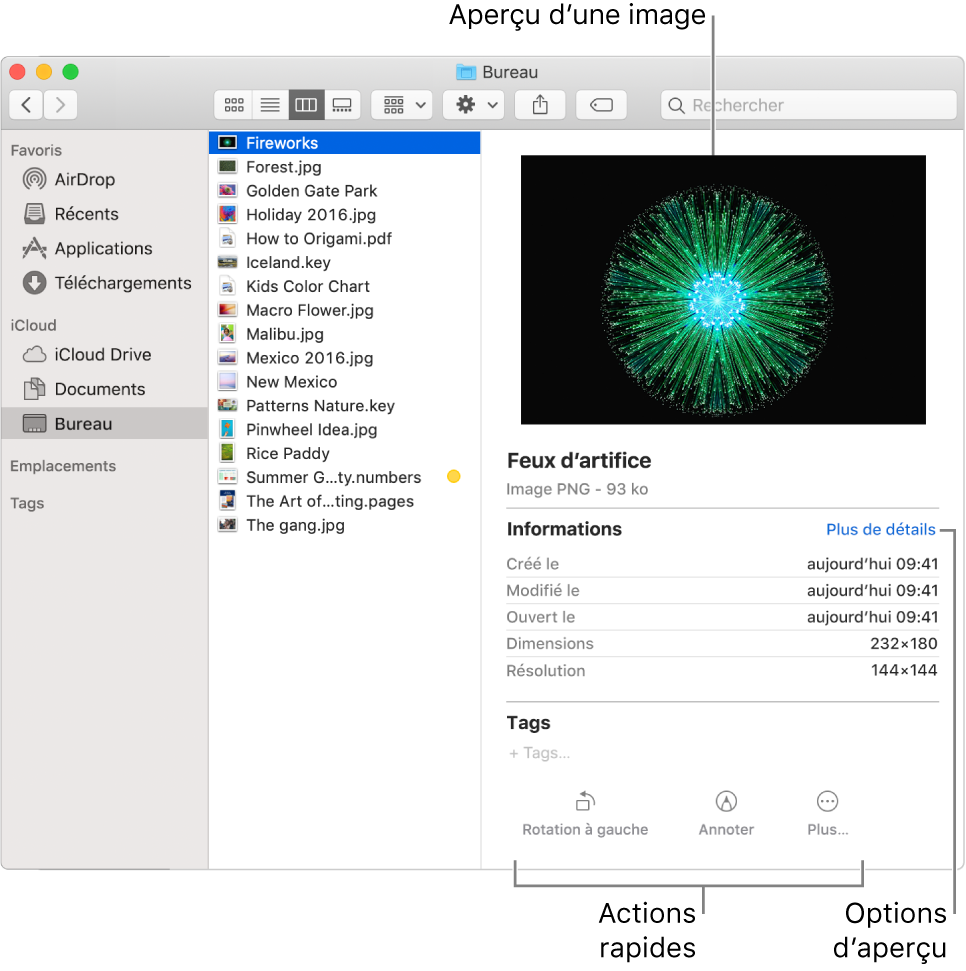Click the Feux d'artifice title in preview
966x971 pixels.
point(579,461)
